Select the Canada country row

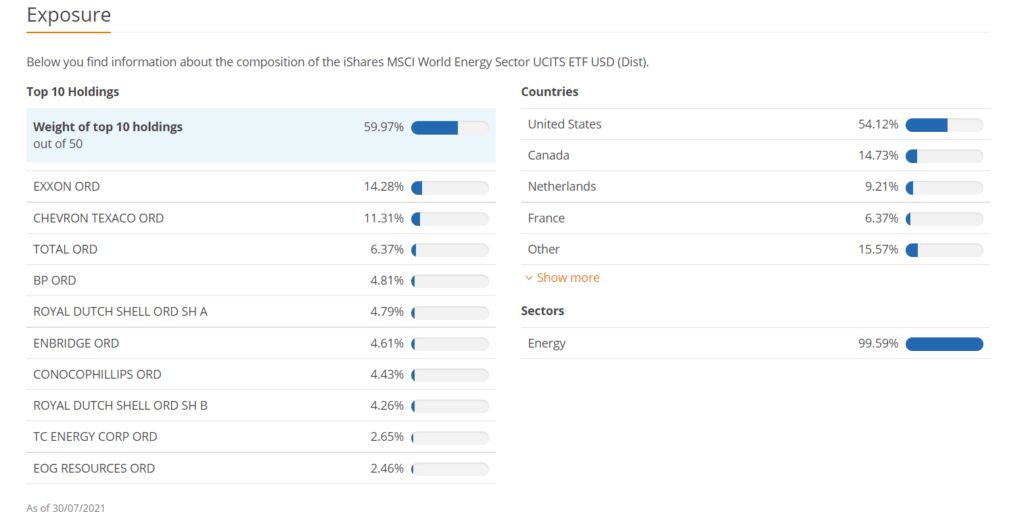[x=755, y=155]
